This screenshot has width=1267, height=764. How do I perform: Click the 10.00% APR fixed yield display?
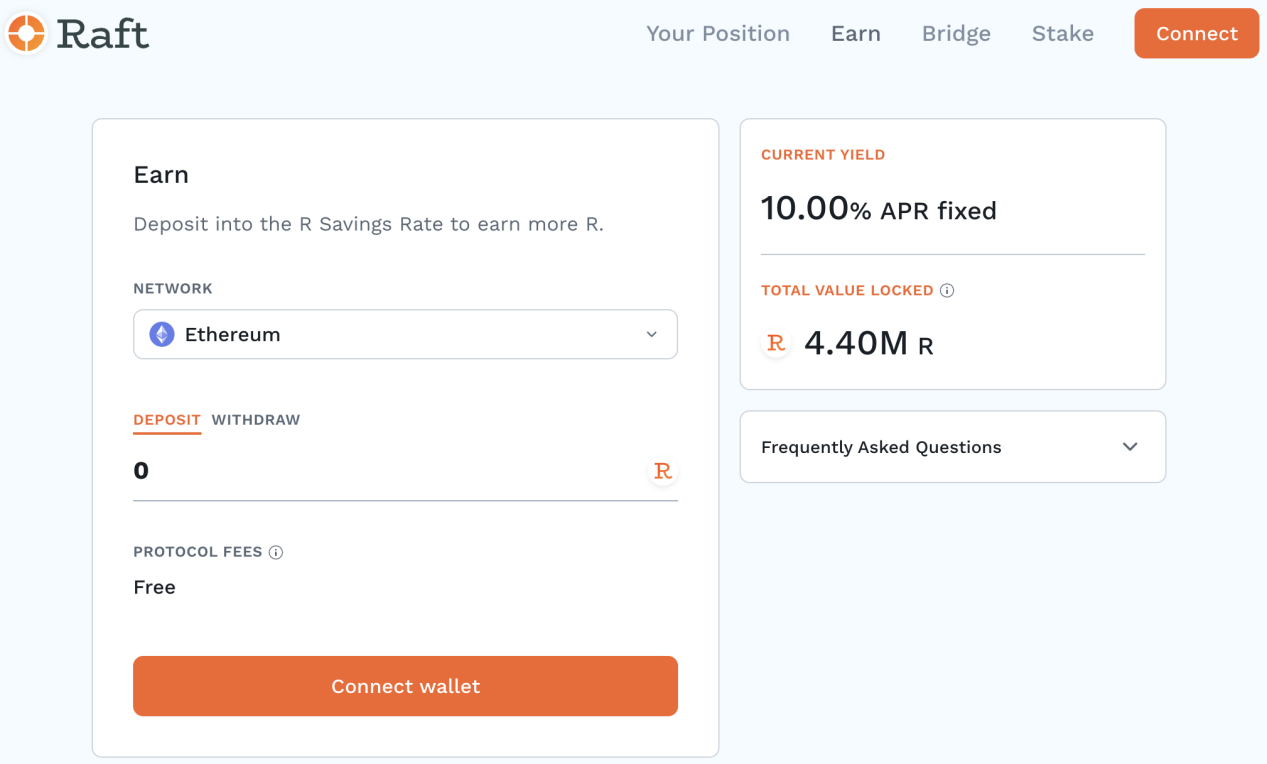pos(877,211)
